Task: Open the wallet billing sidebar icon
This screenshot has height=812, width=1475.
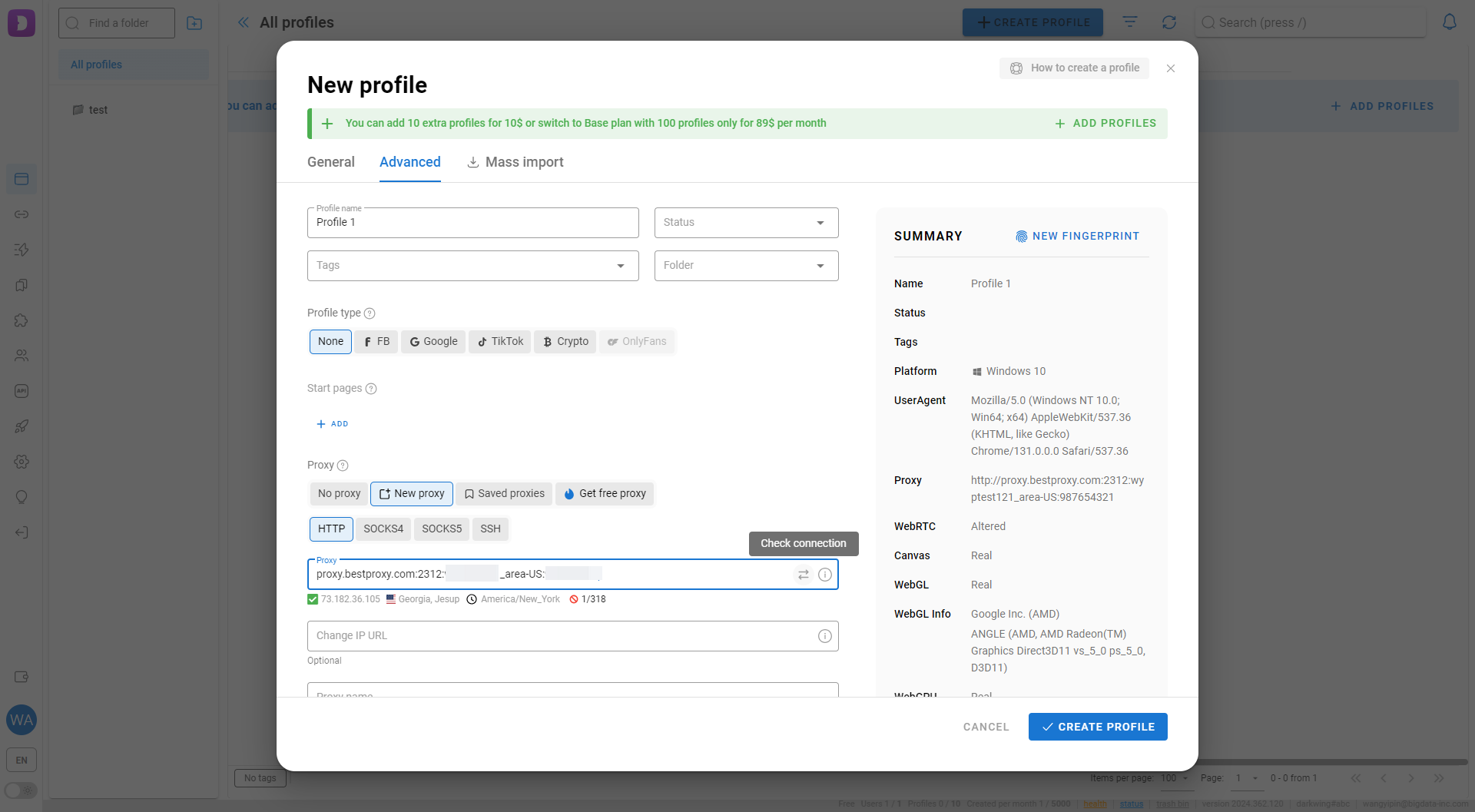Action: pyautogui.click(x=22, y=677)
